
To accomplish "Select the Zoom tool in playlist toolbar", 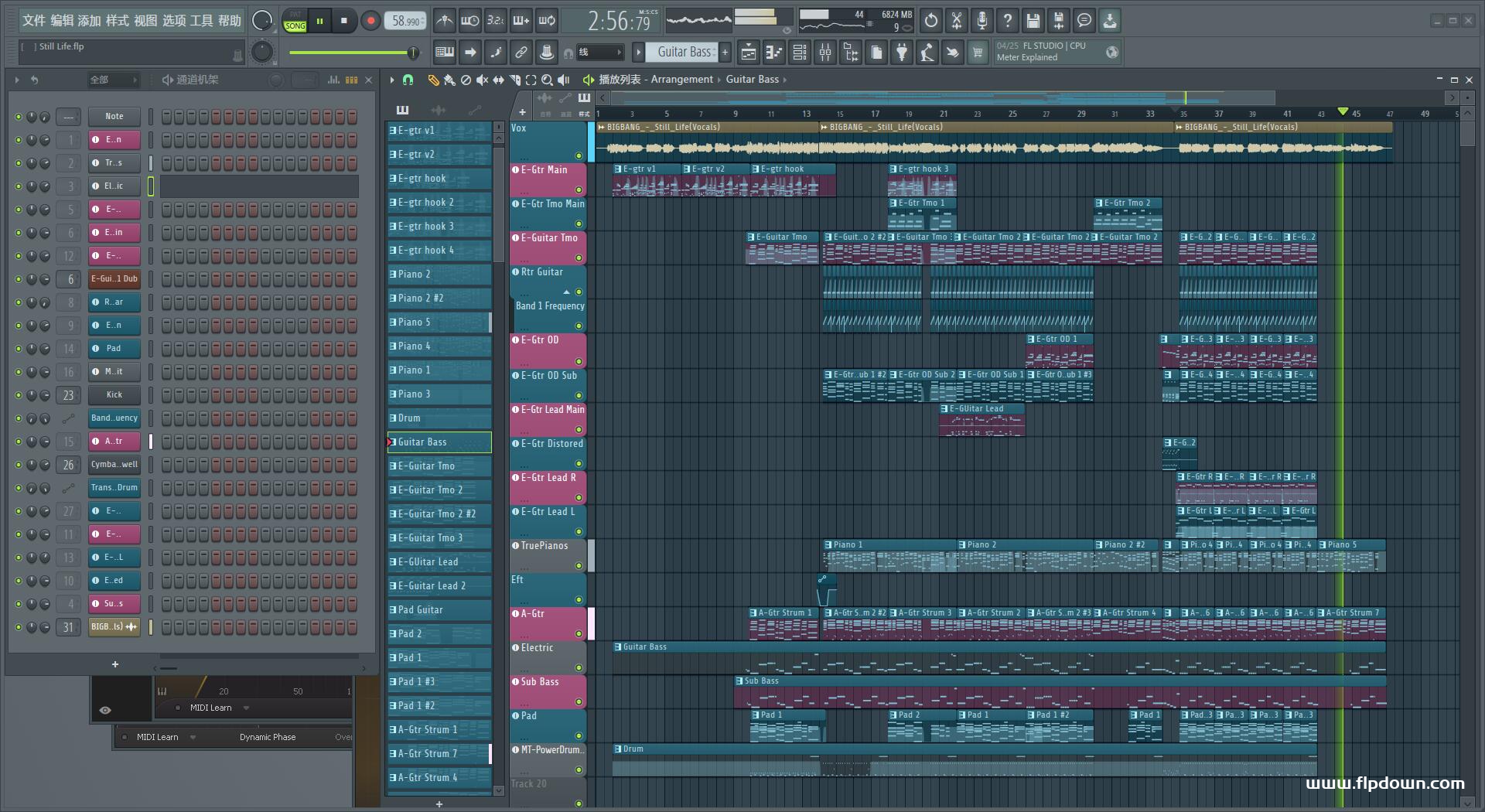I will point(547,80).
